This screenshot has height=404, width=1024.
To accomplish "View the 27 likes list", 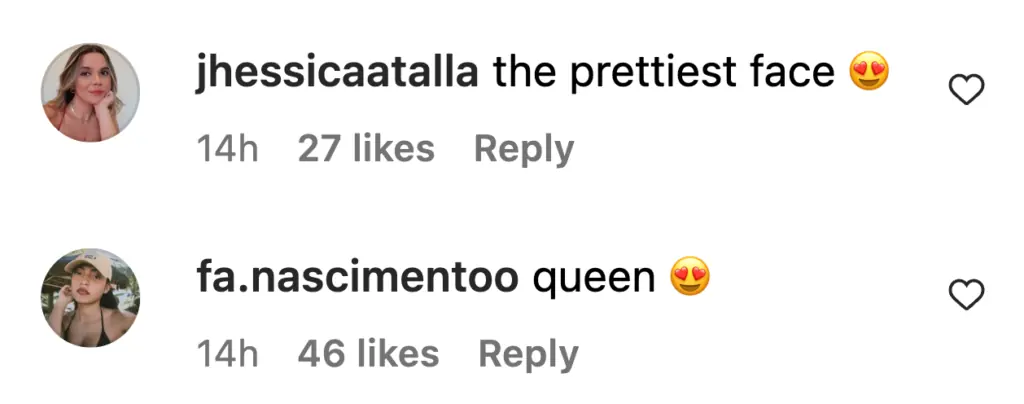I will (x=366, y=150).
